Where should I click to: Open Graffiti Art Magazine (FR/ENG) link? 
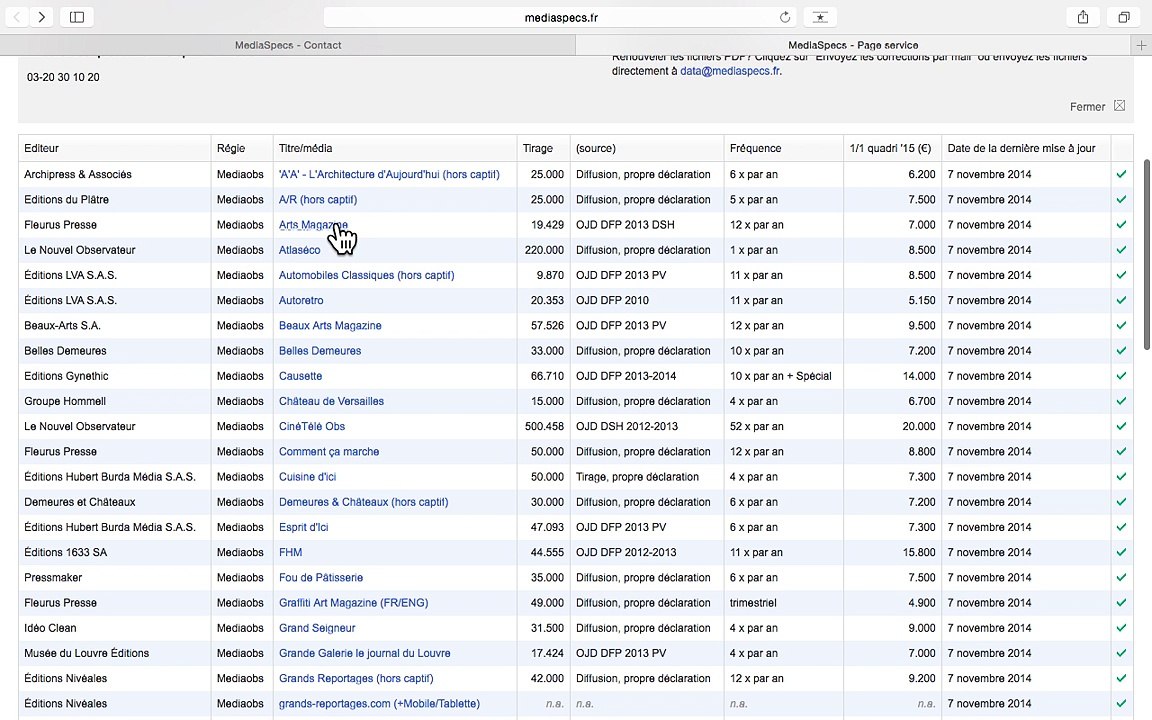[353, 602]
